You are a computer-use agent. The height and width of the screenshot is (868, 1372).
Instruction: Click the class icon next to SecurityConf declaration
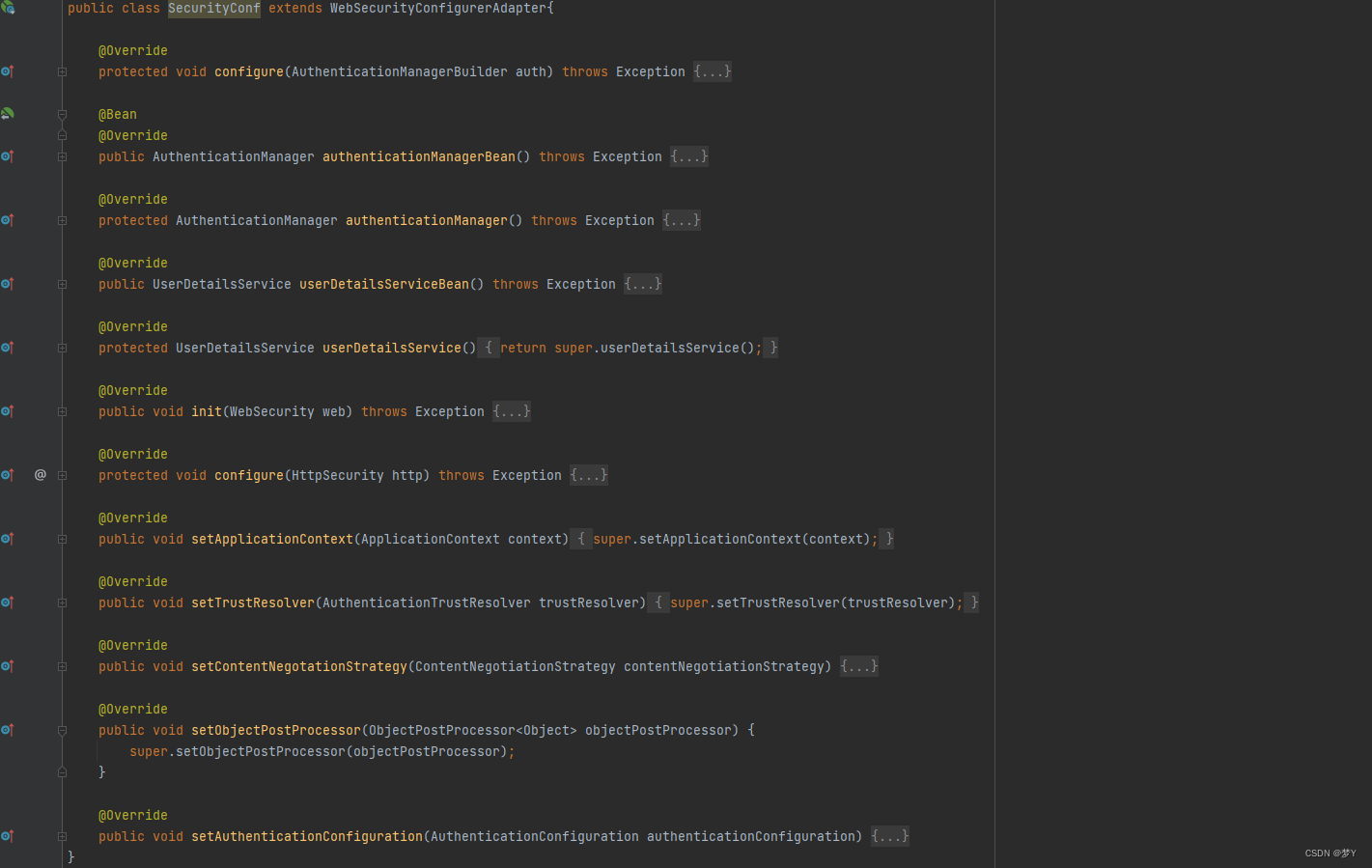[x=7, y=8]
